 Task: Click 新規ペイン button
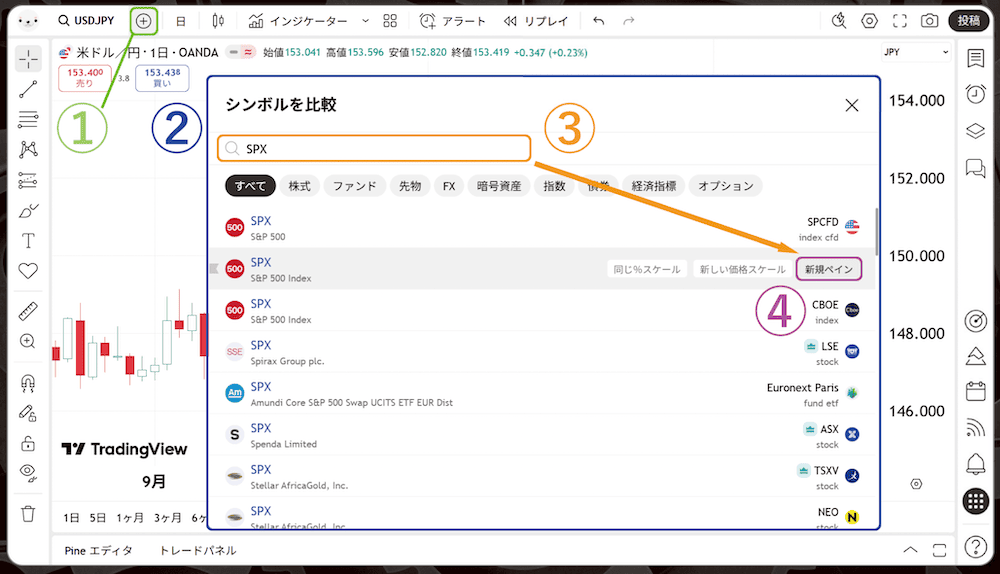[x=828, y=269]
